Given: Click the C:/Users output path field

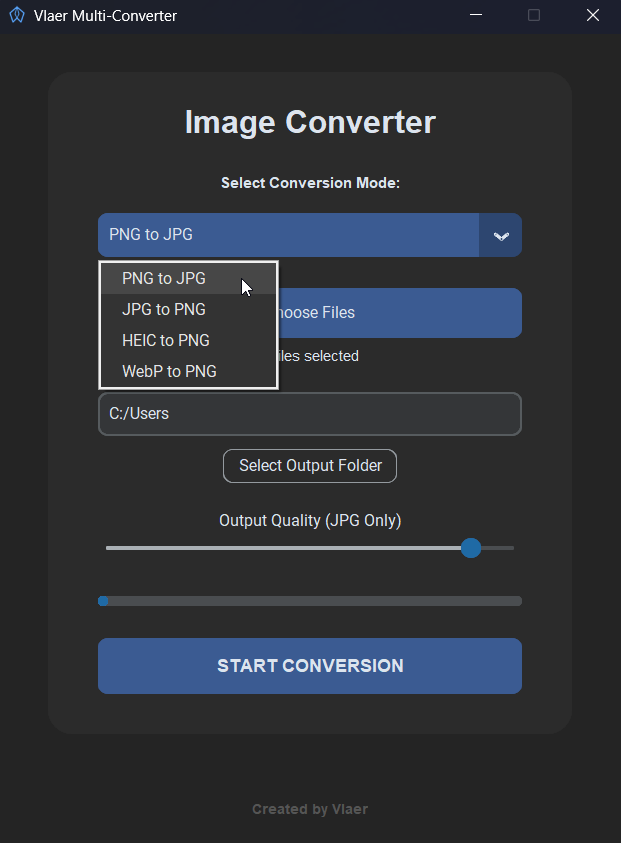Looking at the screenshot, I should [310, 413].
